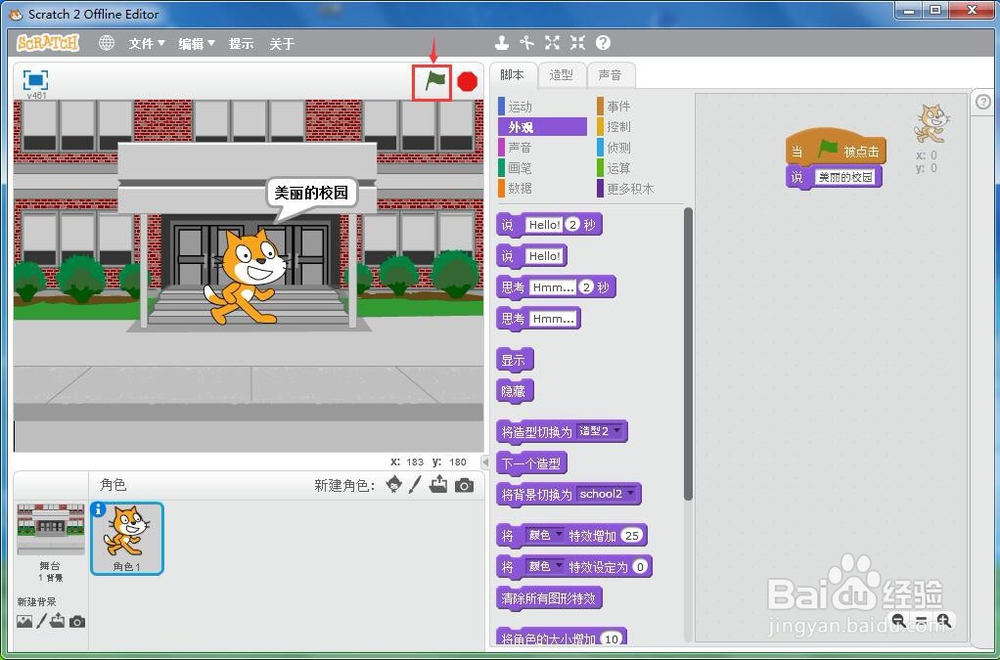Select the 声音 block category
1000x660 pixels.
tap(542, 147)
